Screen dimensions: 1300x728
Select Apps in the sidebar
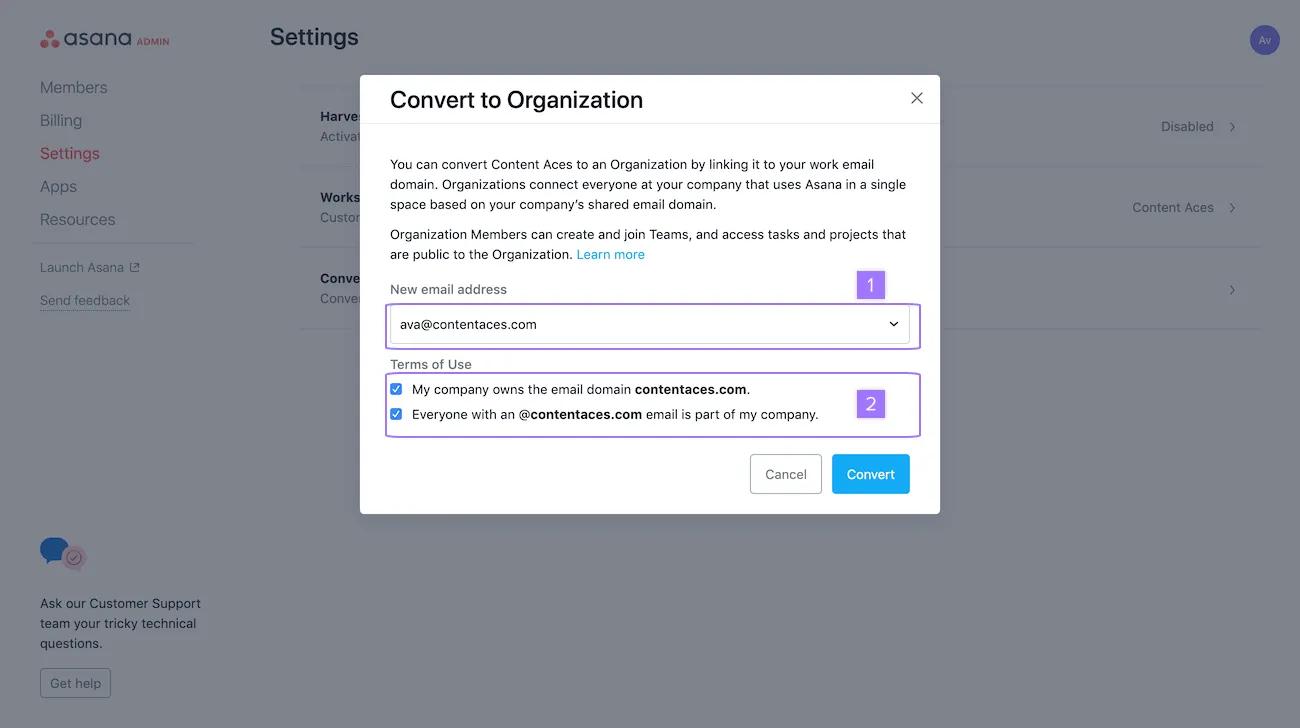[58, 186]
